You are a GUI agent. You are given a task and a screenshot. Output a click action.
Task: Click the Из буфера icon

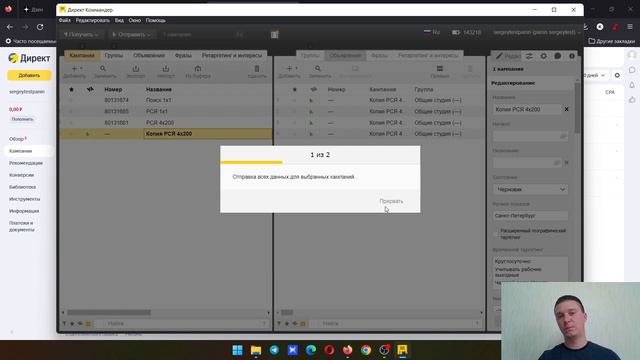pyautogui.click(x=198, y=69)
